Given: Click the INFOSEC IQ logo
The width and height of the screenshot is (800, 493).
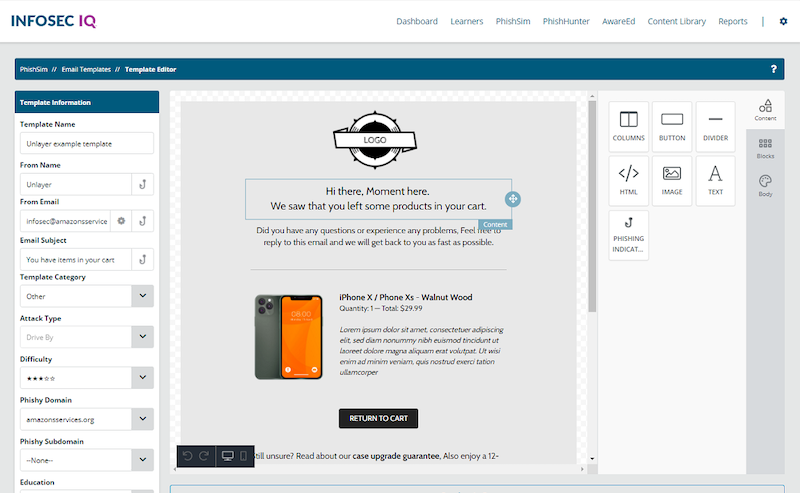Looking at the screenshot, I should pos(54,21).
